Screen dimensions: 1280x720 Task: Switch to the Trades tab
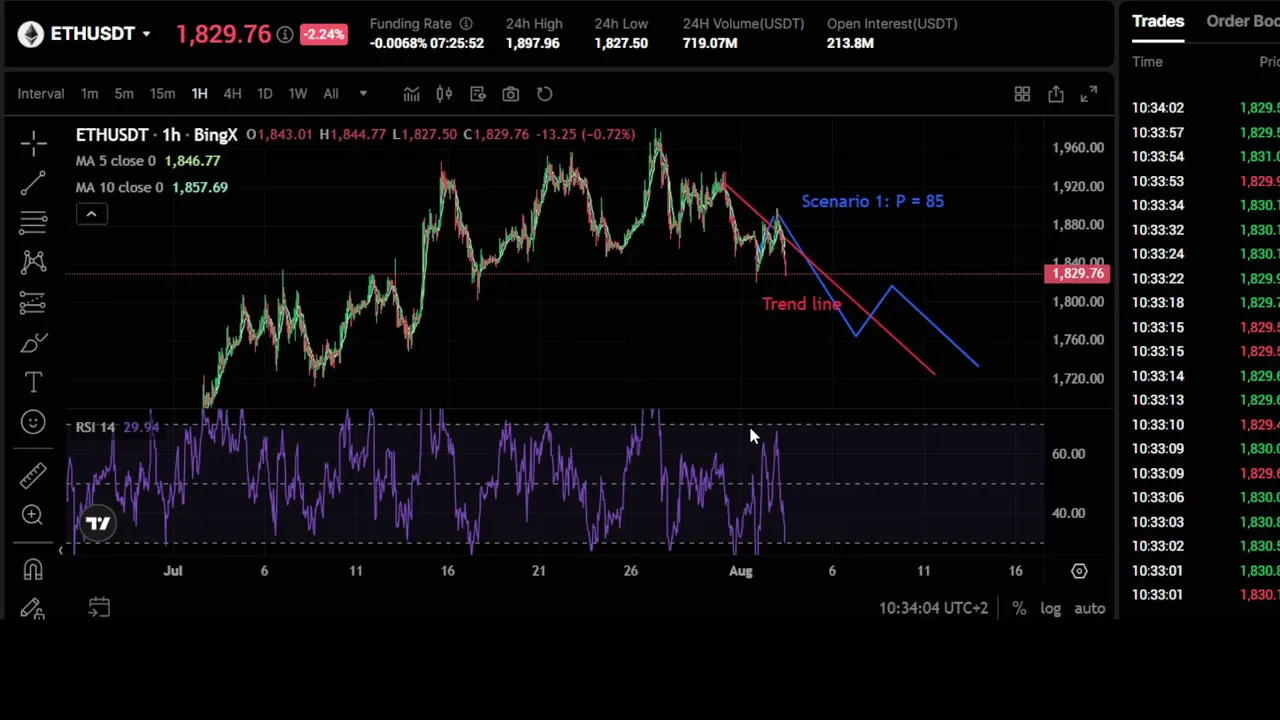tap(1158, 21)
